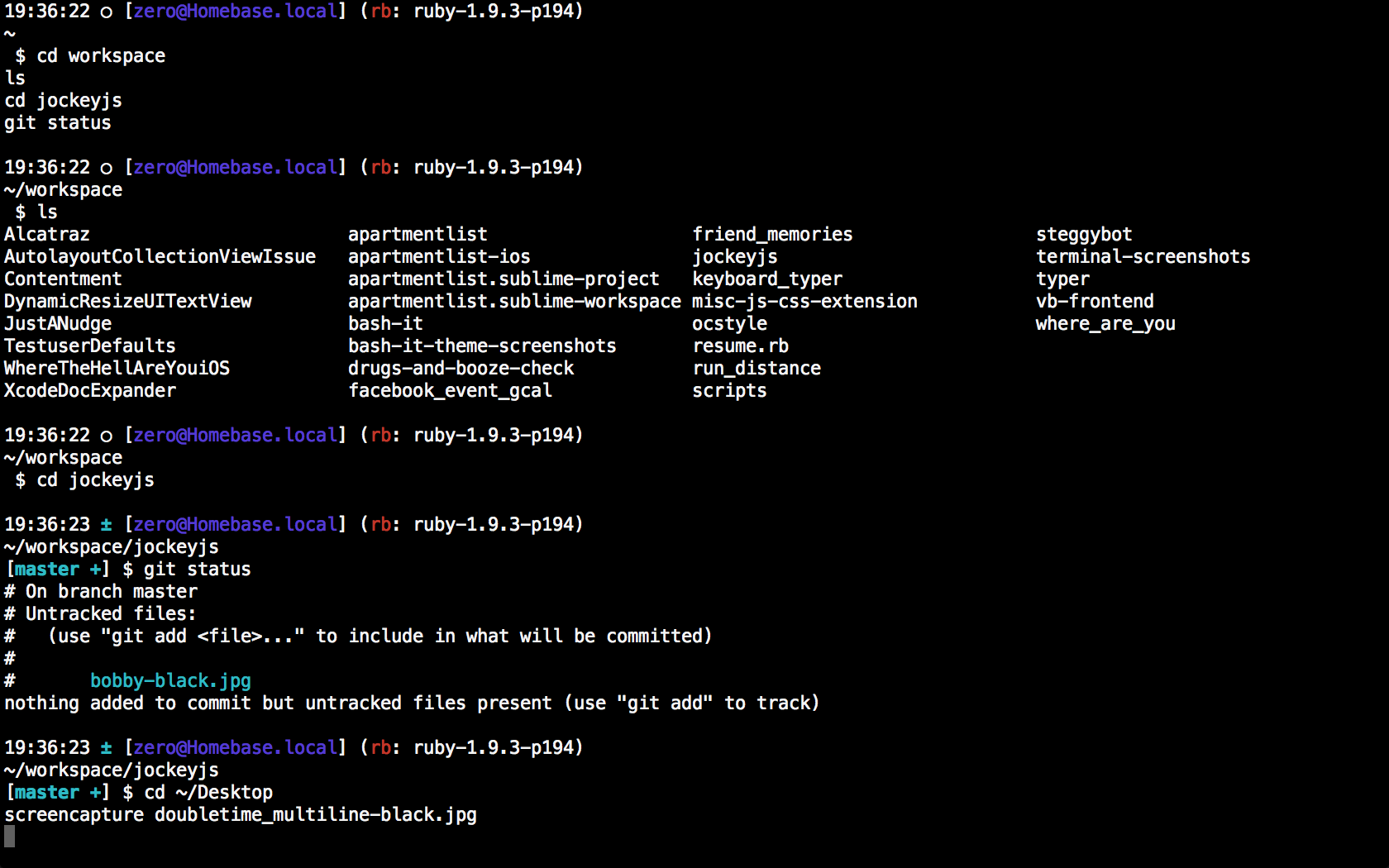Select the DynamicResizeUITextView listing entry
1389x868 pixels.
[x=128, y=302]
